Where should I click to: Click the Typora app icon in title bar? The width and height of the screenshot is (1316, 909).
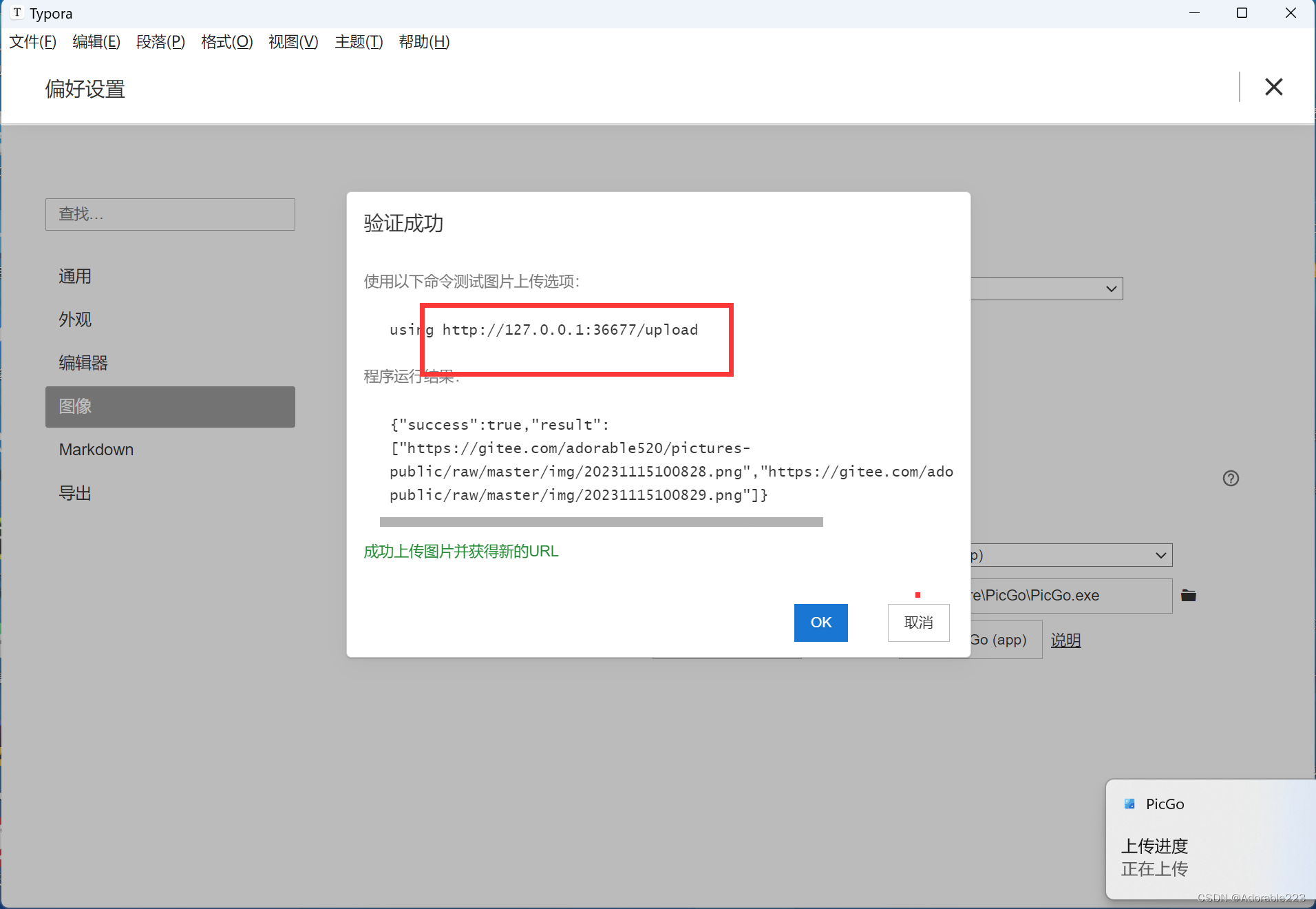coord(17,13)
